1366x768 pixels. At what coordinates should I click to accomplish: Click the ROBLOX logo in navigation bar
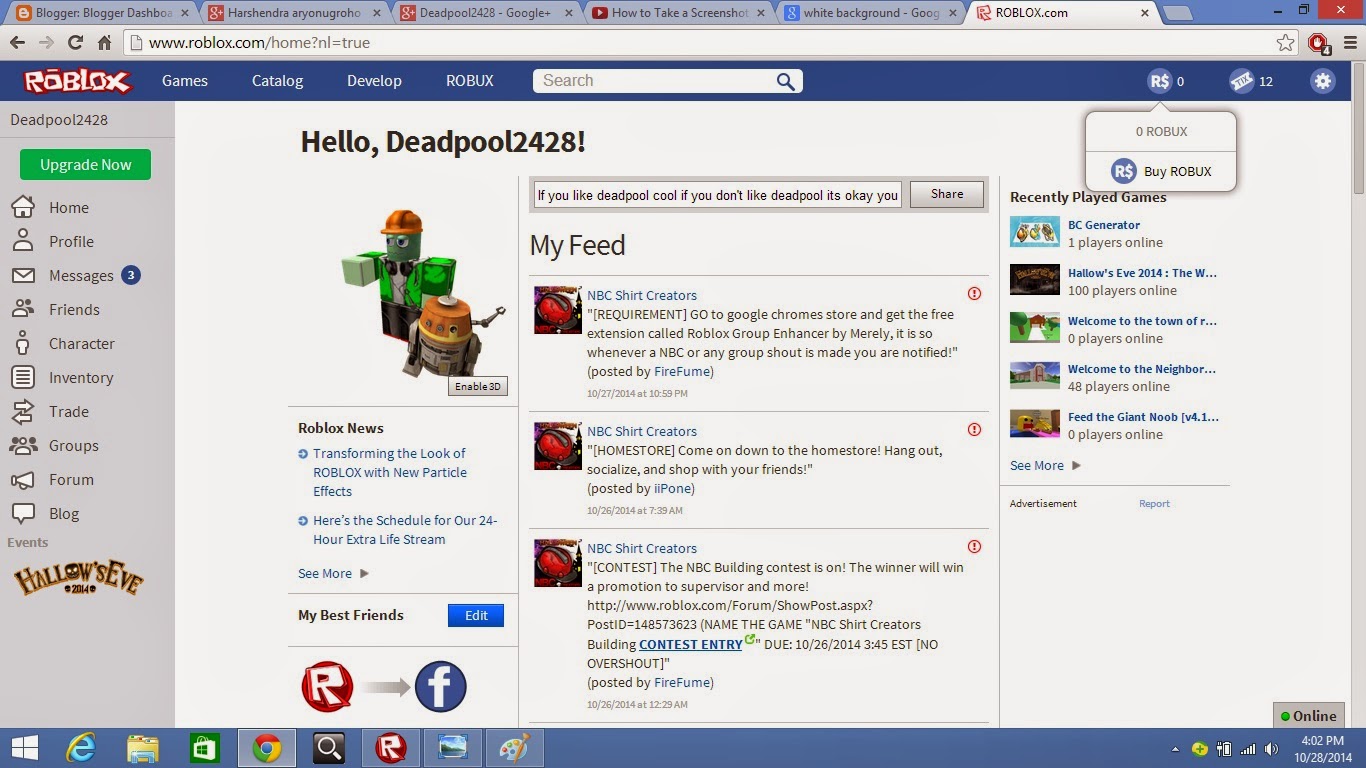pyautogui.click(x=77, y=81)
